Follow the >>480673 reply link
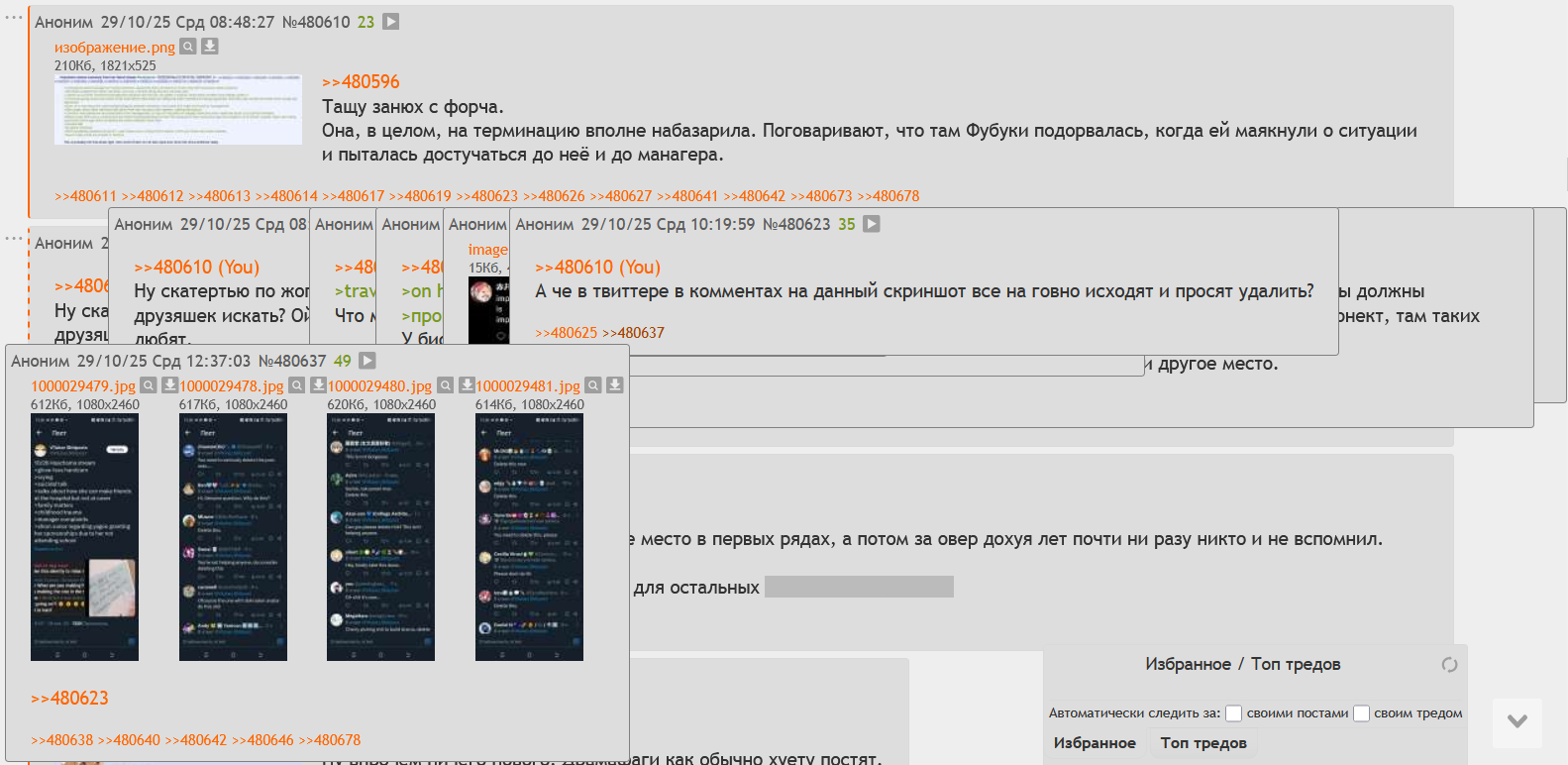The width and height of the screenshot is (1568, 765). click(x=821, y=196)
